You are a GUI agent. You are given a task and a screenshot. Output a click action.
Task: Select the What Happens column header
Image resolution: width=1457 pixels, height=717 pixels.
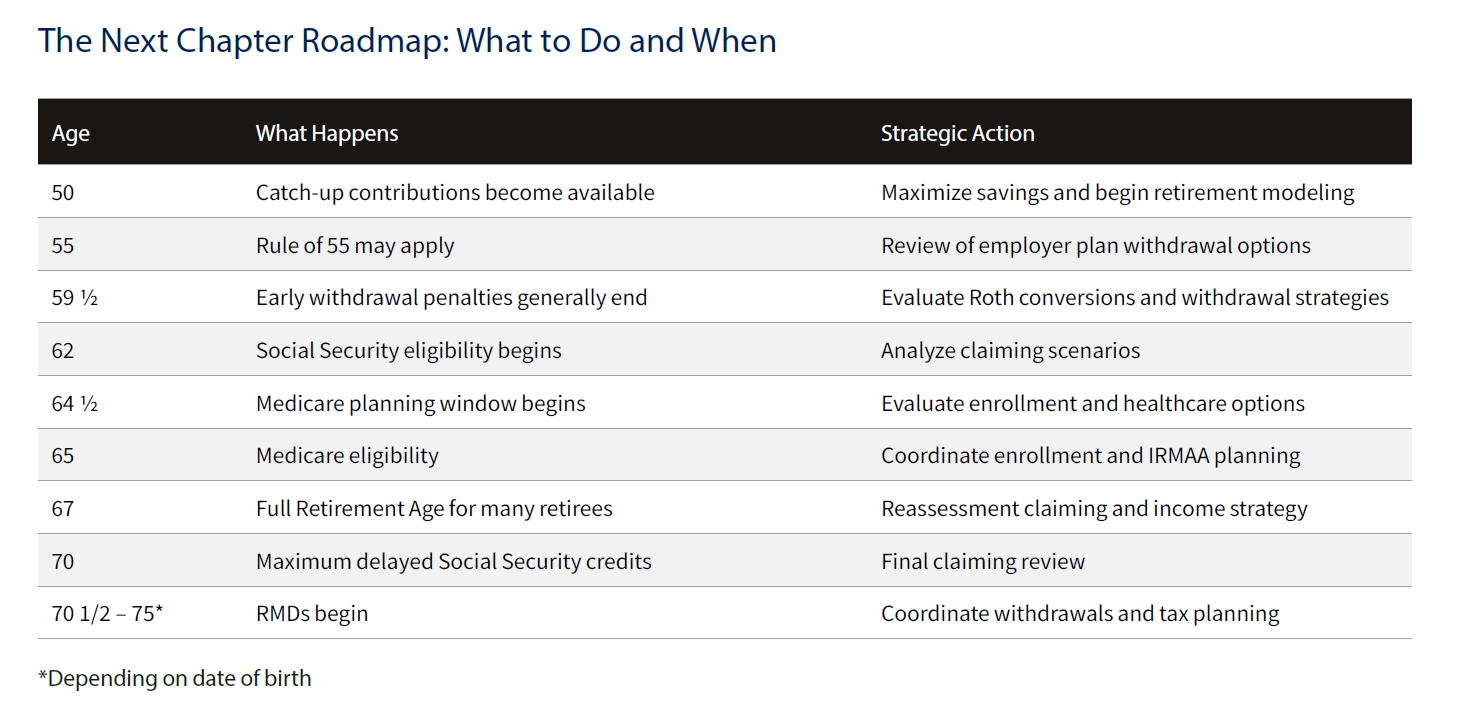(327, 133)
